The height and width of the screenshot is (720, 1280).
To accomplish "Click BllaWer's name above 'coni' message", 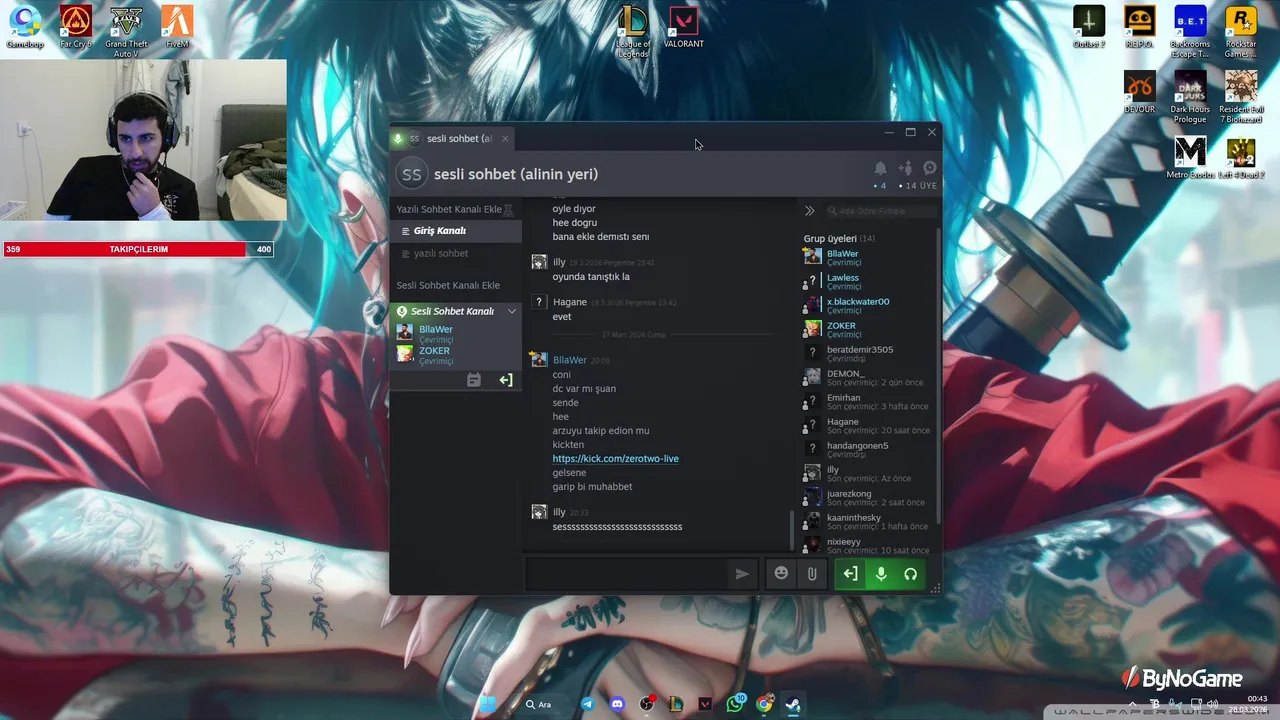I will [569, 360].
